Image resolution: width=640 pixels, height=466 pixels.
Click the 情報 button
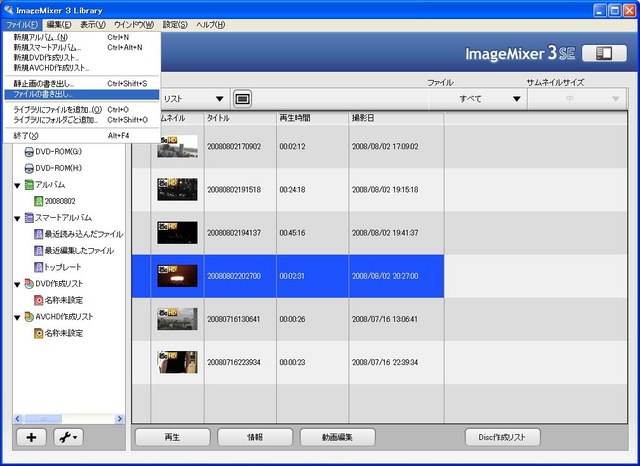[255, 437]
